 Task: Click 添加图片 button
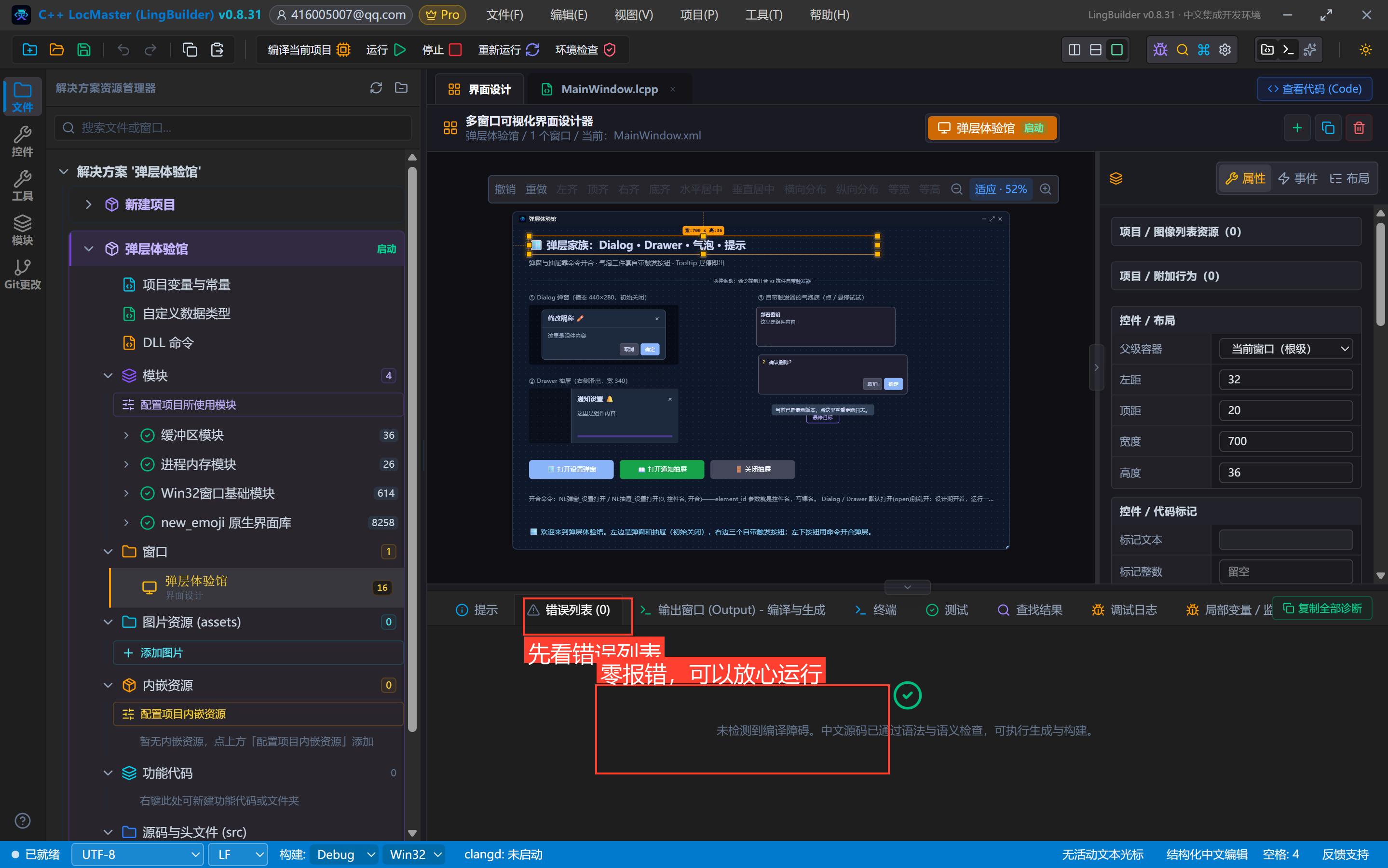259,653
